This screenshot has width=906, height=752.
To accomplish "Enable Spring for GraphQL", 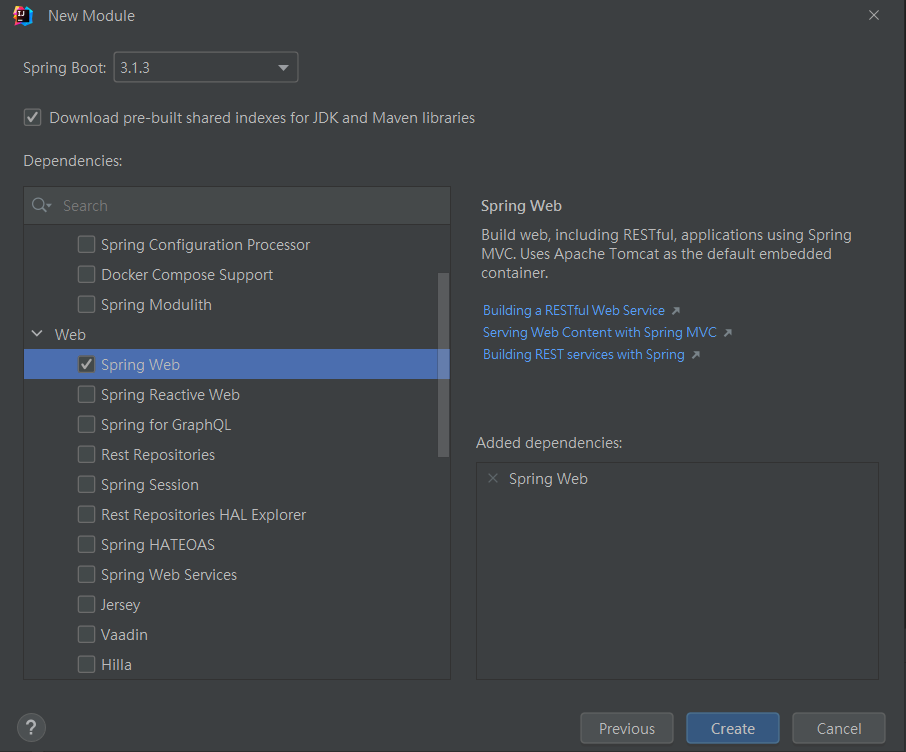I will pyautogui.click(x=86, y=424).
